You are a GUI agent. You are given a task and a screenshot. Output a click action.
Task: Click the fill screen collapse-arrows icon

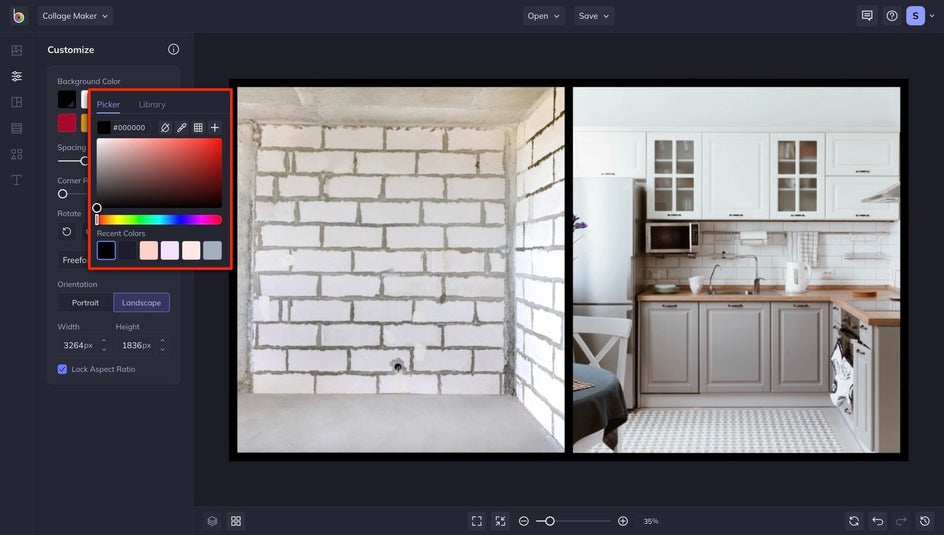pyautogui.click(x=500, y=521)
